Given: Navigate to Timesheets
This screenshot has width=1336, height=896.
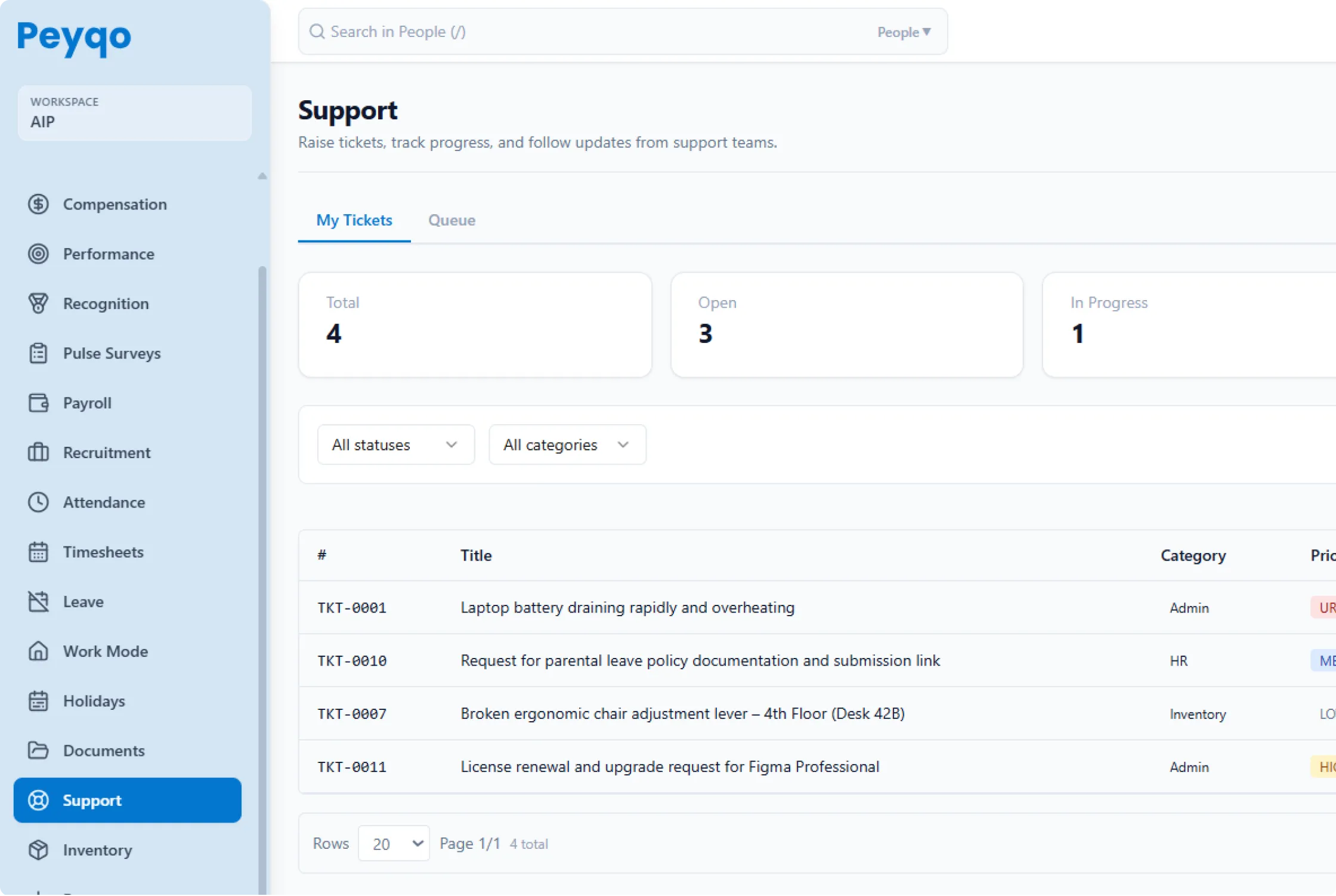Looking at the screenshot, I should pyautogui.click(x=127, y=552).
